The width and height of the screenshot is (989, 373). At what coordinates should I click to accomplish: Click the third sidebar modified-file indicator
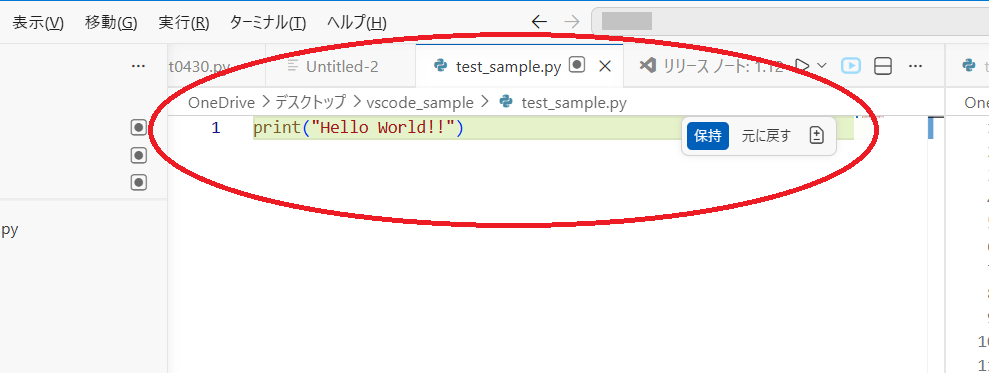pyautogui.click(x=139, y=182)
